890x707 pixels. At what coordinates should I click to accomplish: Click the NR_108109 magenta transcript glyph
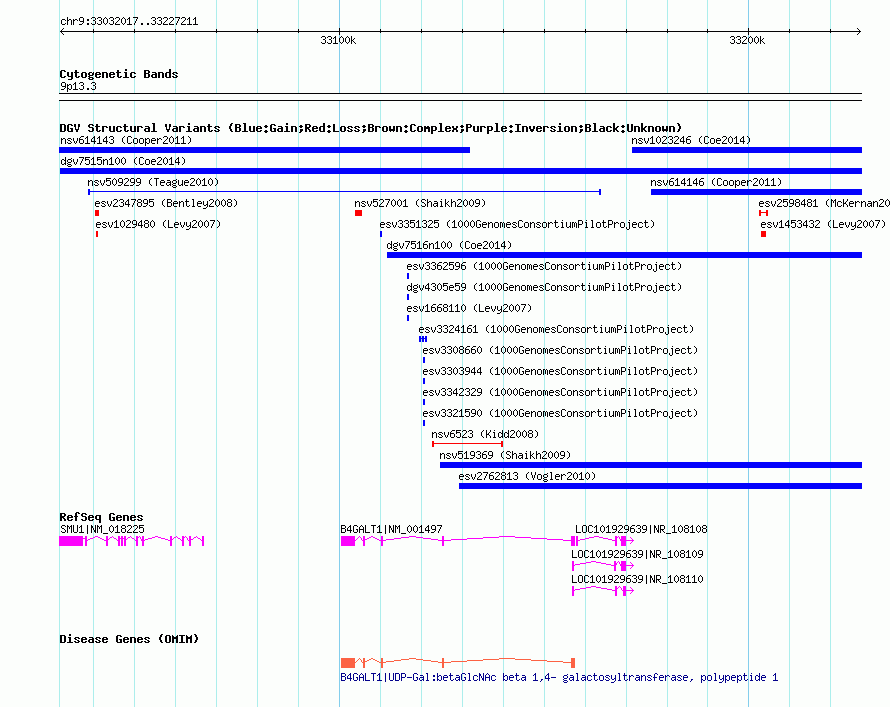(603, 566)
